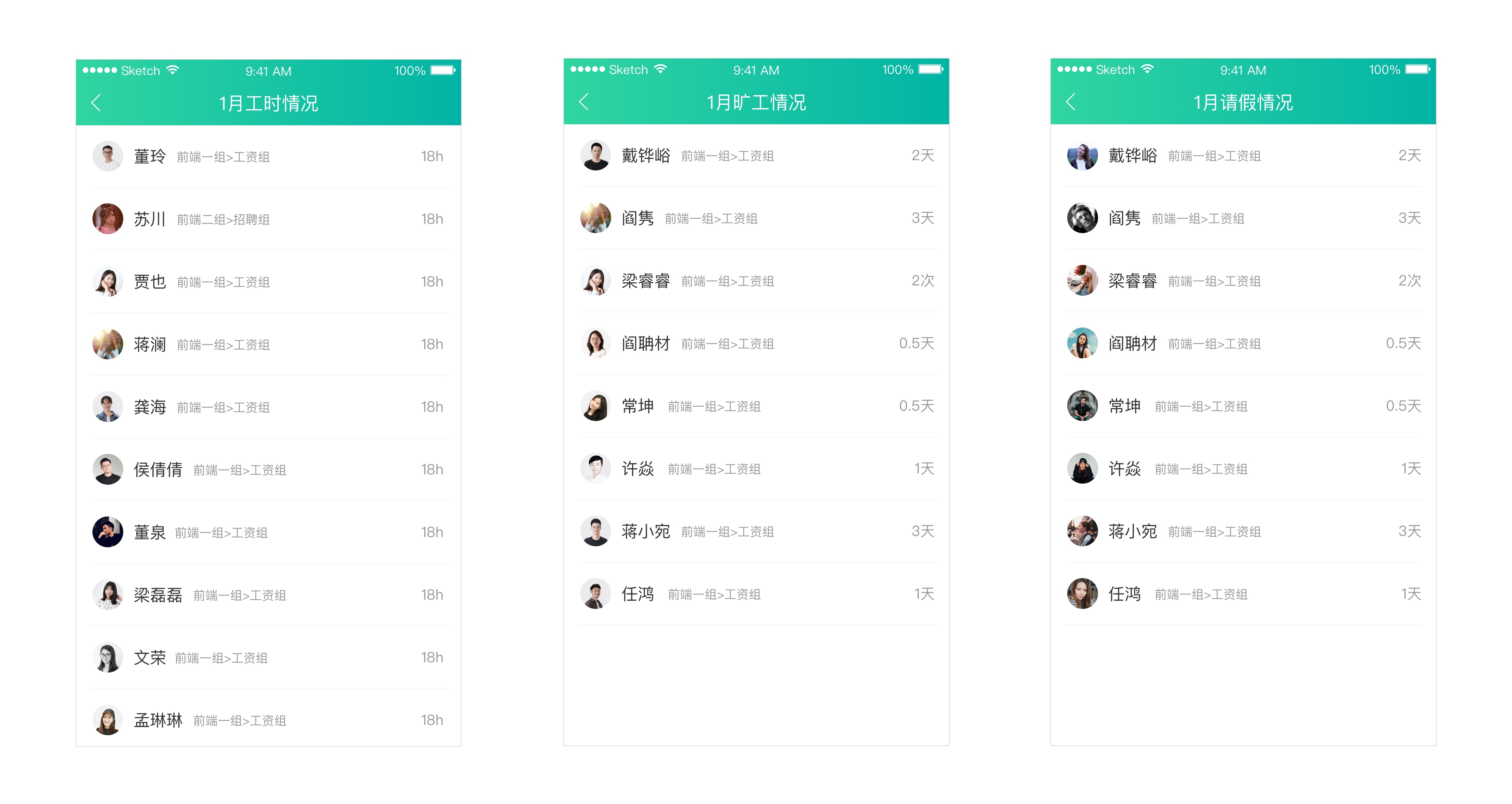
Task: Select 侯倩倩 in the work hours list
Action: pos(269,470)
